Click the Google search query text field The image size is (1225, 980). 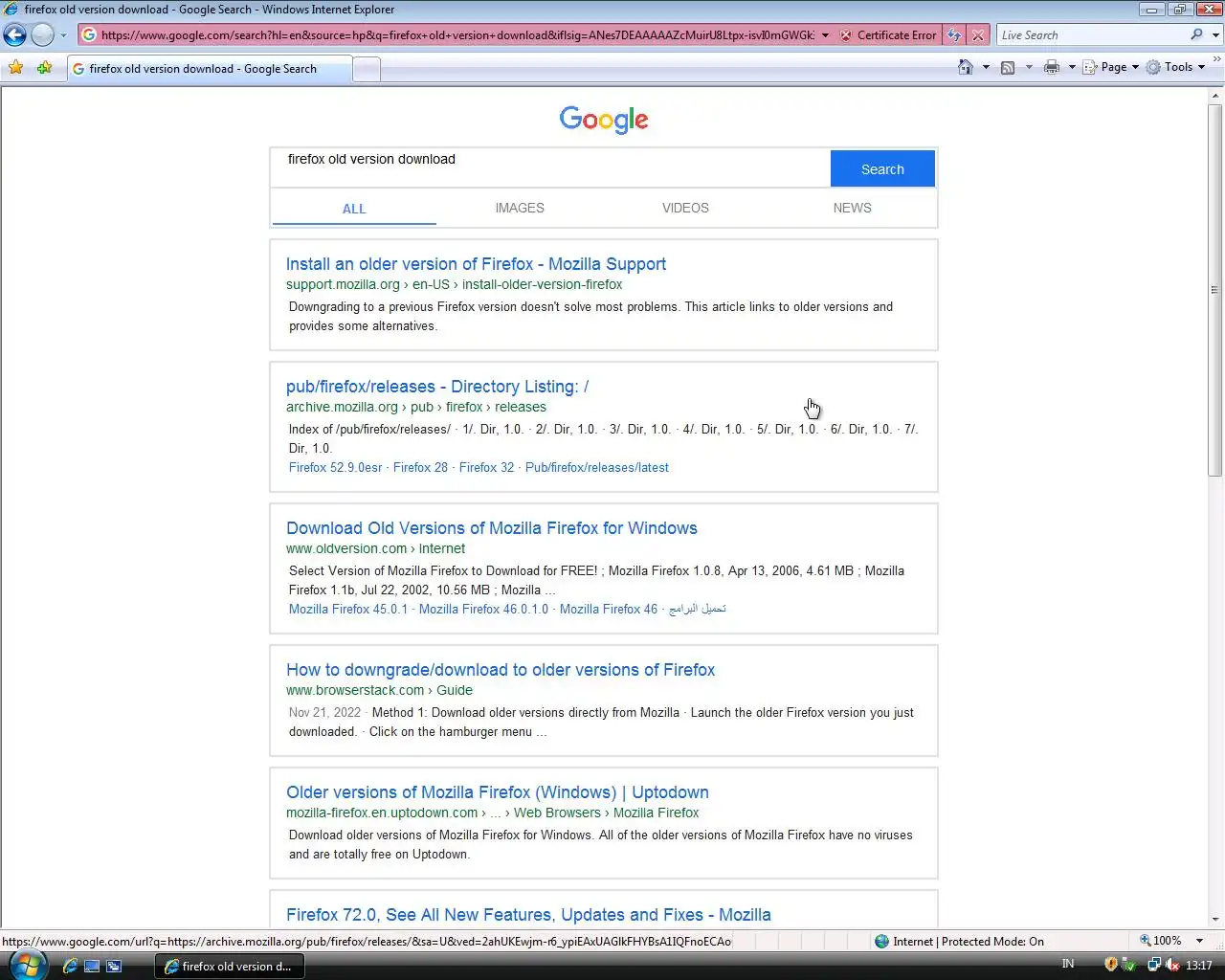tap(551, 168)
